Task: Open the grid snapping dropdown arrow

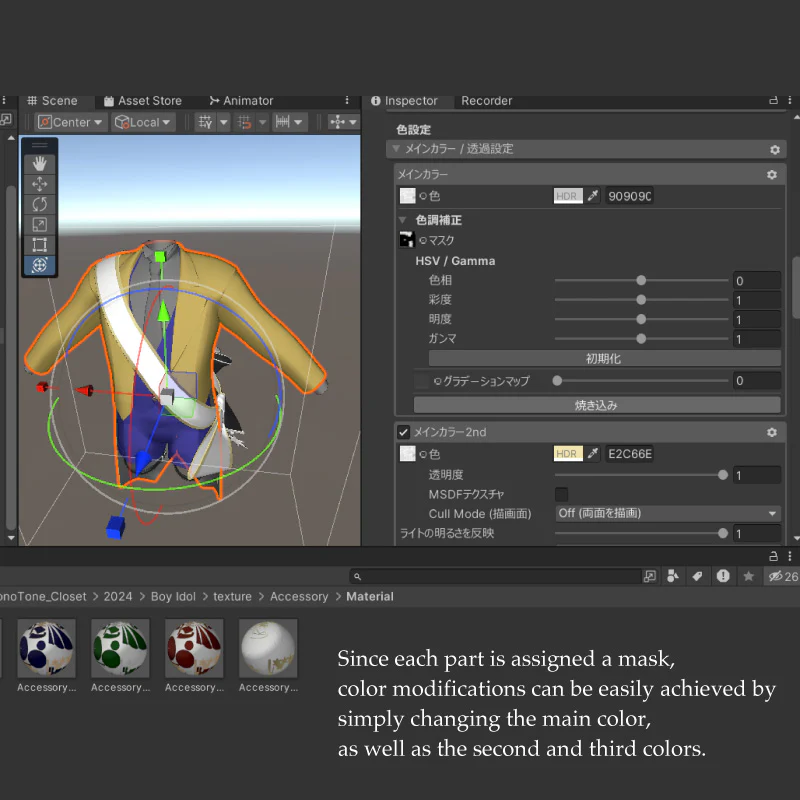Action: click(x=223, y=122)
